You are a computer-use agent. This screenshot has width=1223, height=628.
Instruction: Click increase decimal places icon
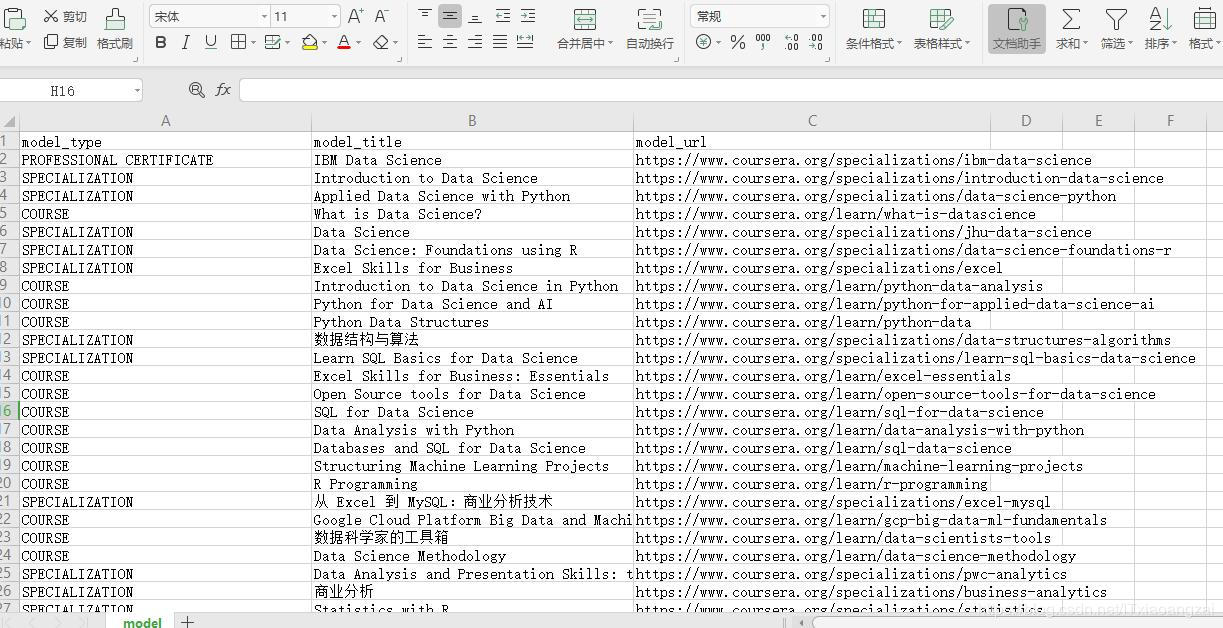click(792, 42)
